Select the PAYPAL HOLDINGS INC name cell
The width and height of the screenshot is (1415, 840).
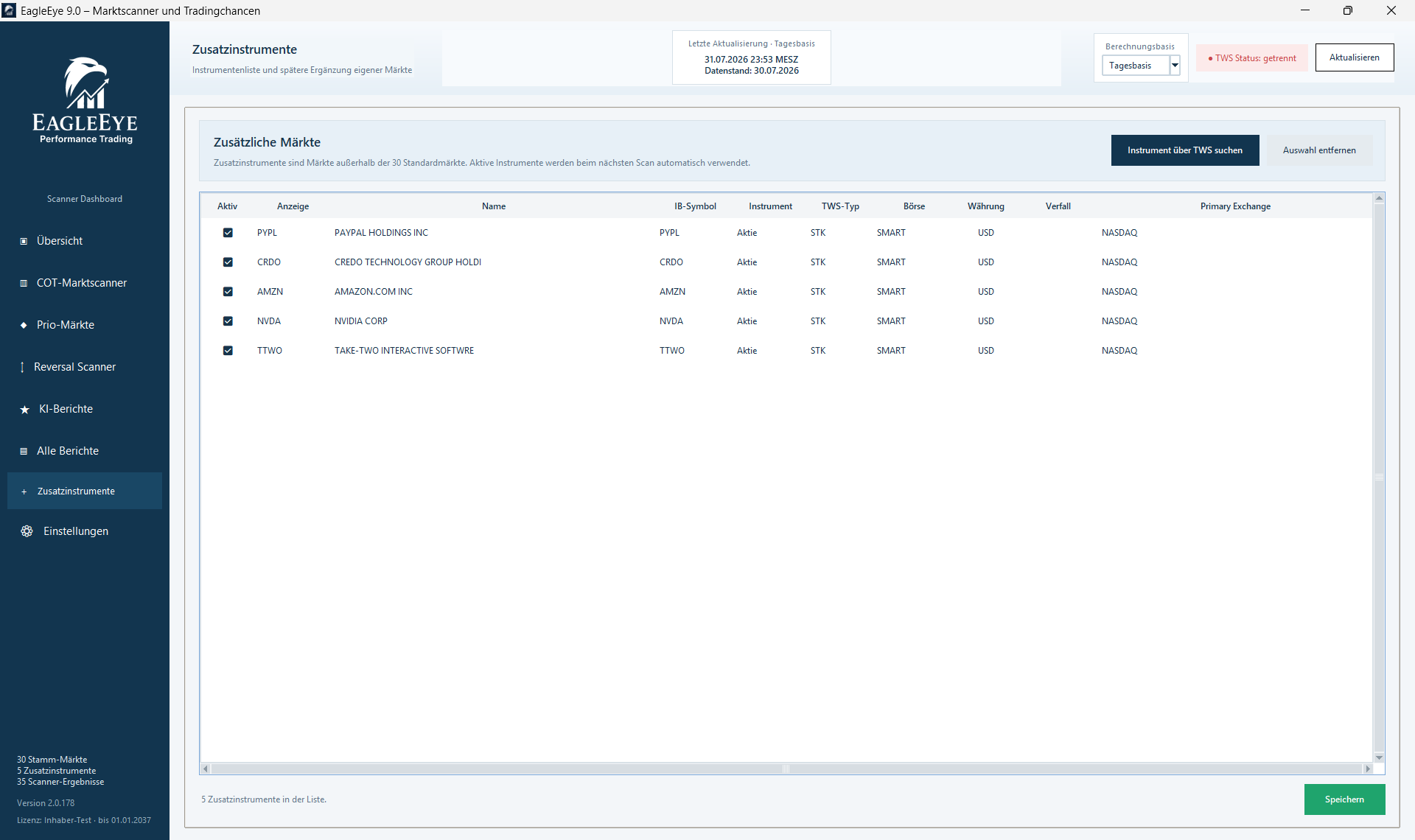[x=381, y=233]
